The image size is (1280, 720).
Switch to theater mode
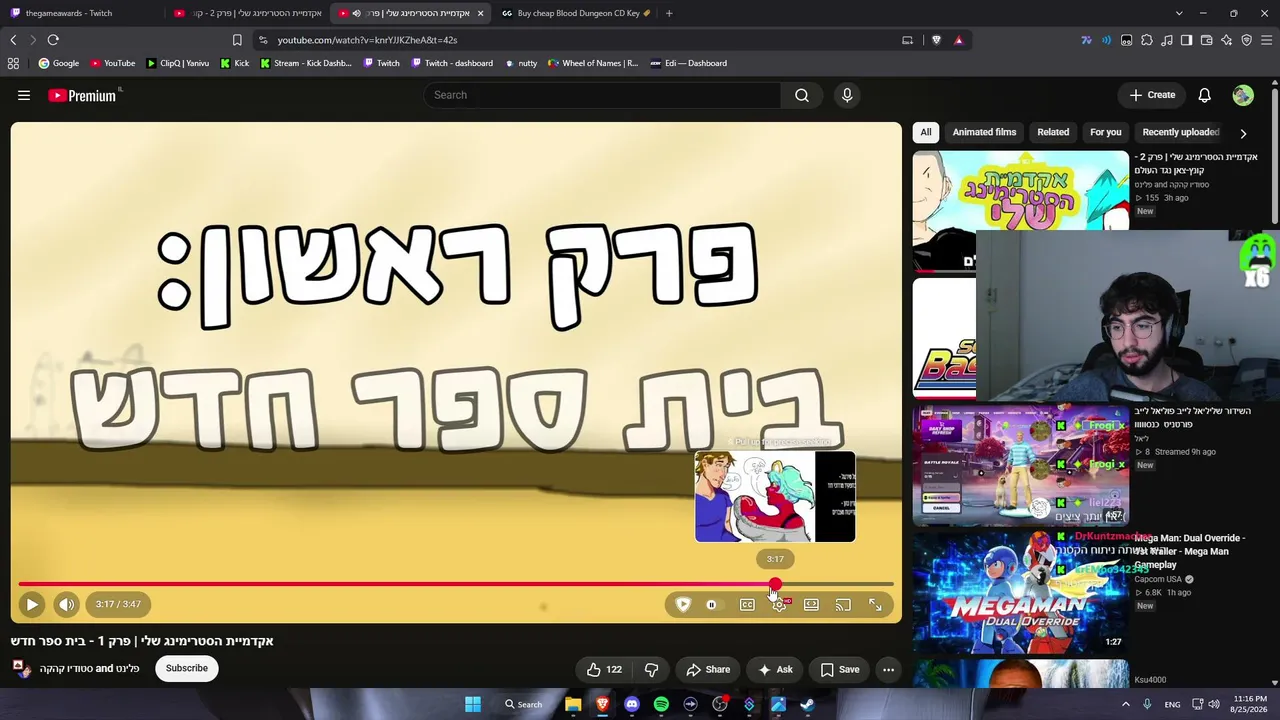[811, 604]
